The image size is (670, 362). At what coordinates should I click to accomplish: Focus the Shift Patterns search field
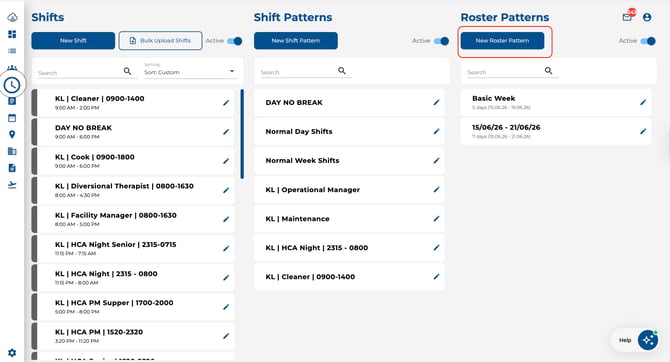point(298,72)
